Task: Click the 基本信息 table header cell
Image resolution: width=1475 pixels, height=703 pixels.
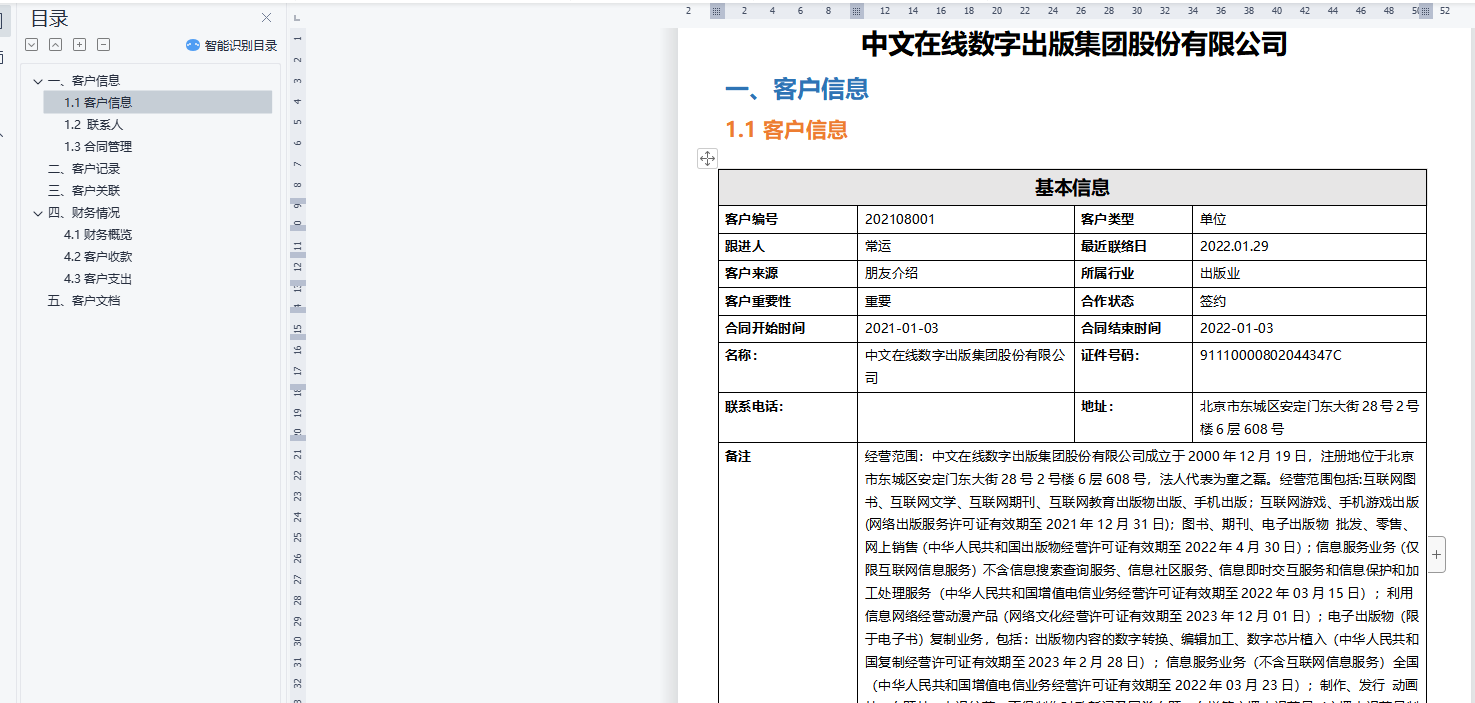Action: point(1071,188)
